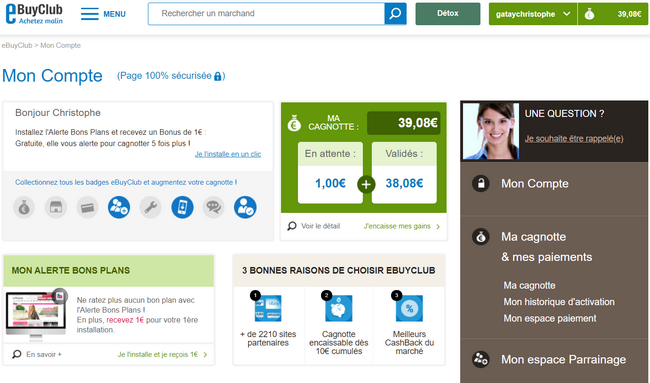Click '+ de 2210 sites partenaires' text
This screenshot has width=650, height=383.
coord(268,339)
